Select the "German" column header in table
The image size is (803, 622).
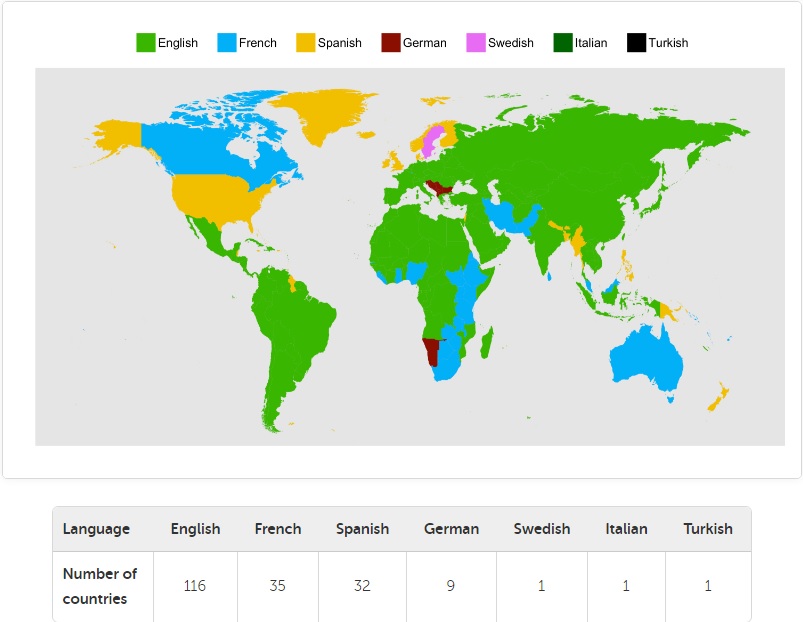click(x=452, y=529)
